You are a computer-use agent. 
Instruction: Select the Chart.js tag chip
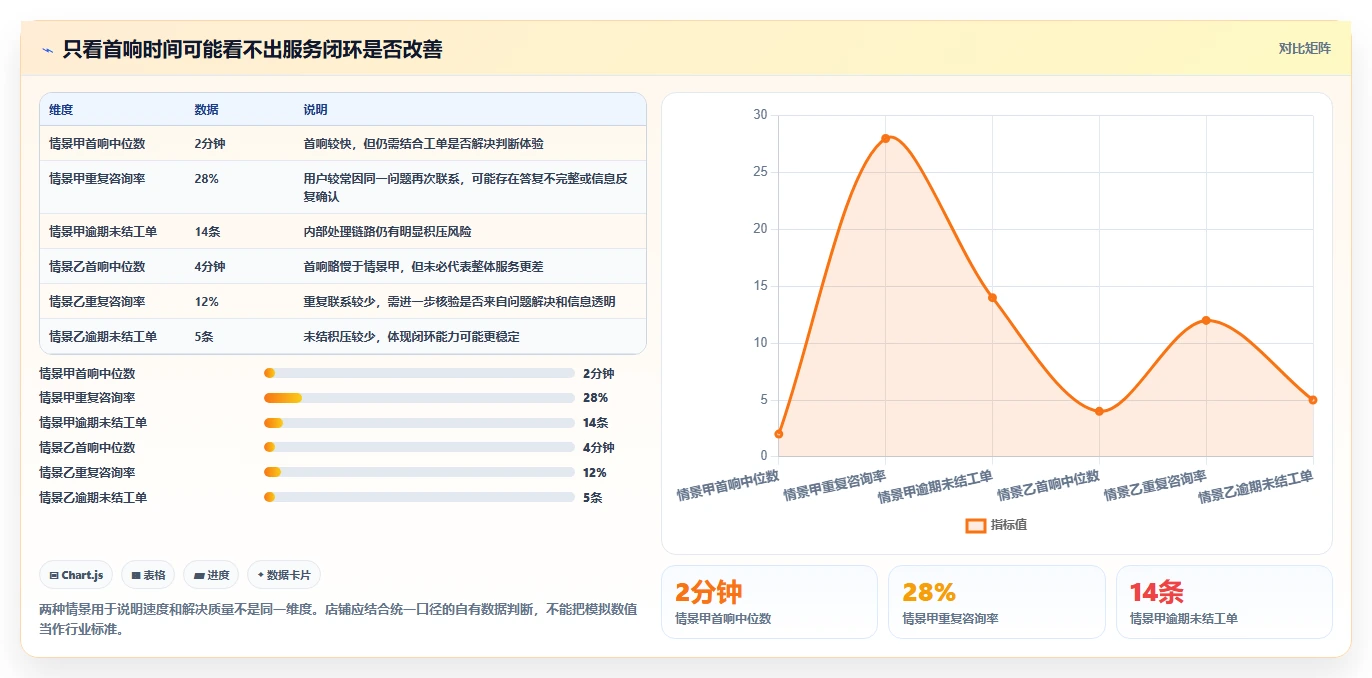tap(77, 575)
